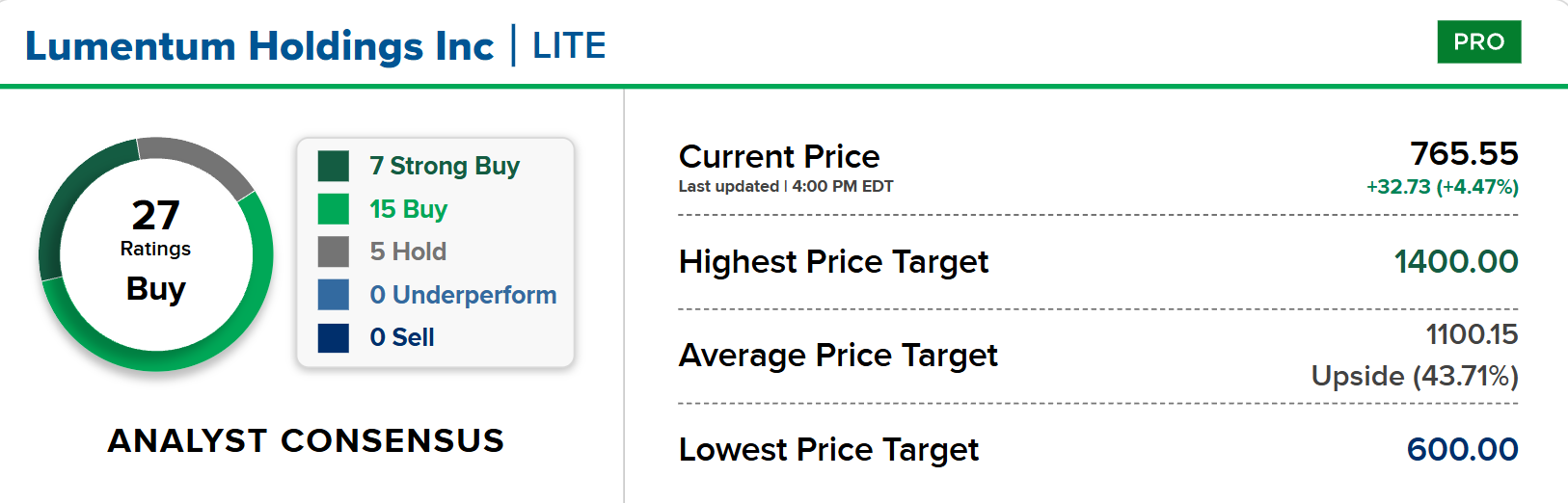This screenshot has height=503, width=1568.
Task: Click the Average Price Target 1100.15 value
Action: (1472, 334)
